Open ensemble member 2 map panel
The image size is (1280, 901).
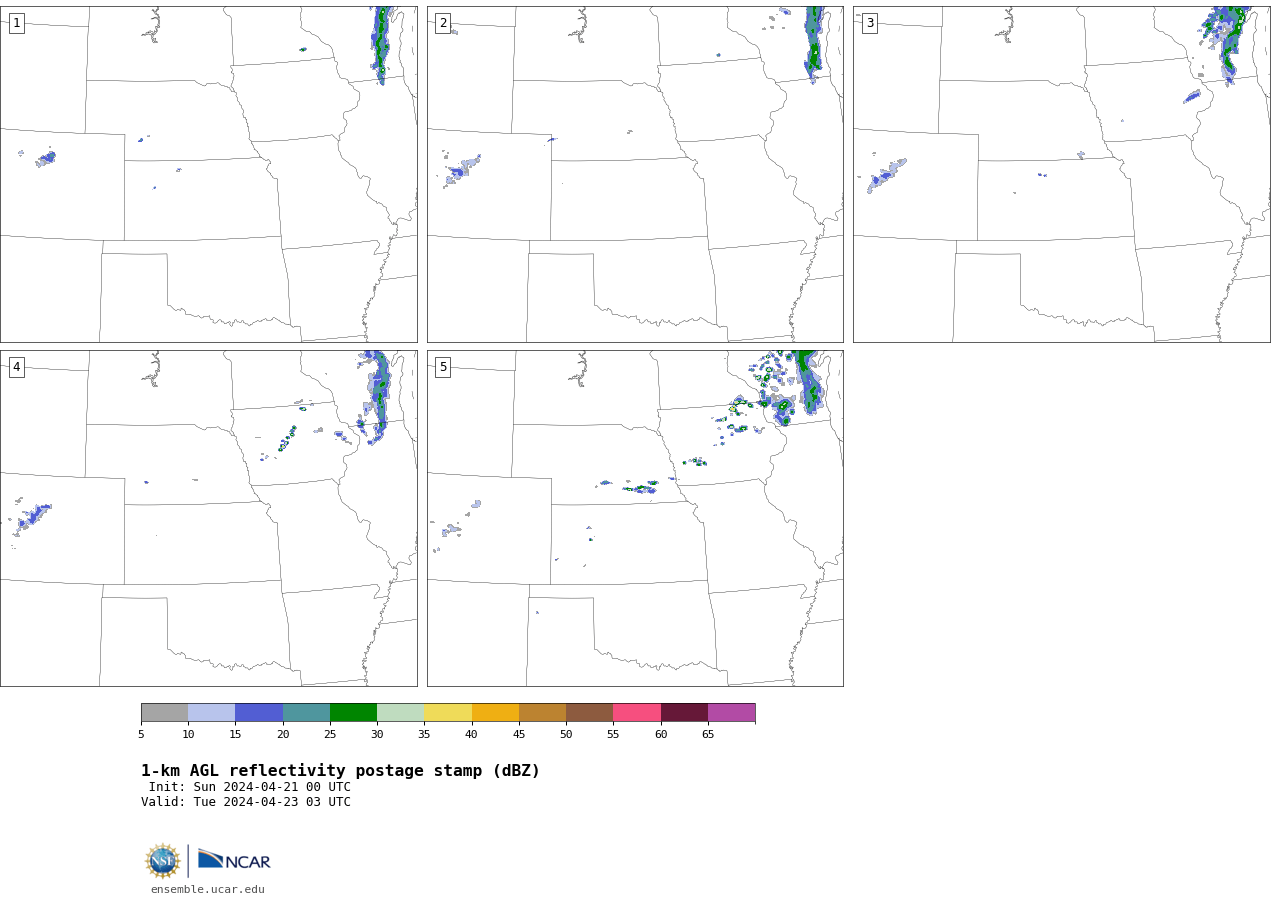click(635, 174)
